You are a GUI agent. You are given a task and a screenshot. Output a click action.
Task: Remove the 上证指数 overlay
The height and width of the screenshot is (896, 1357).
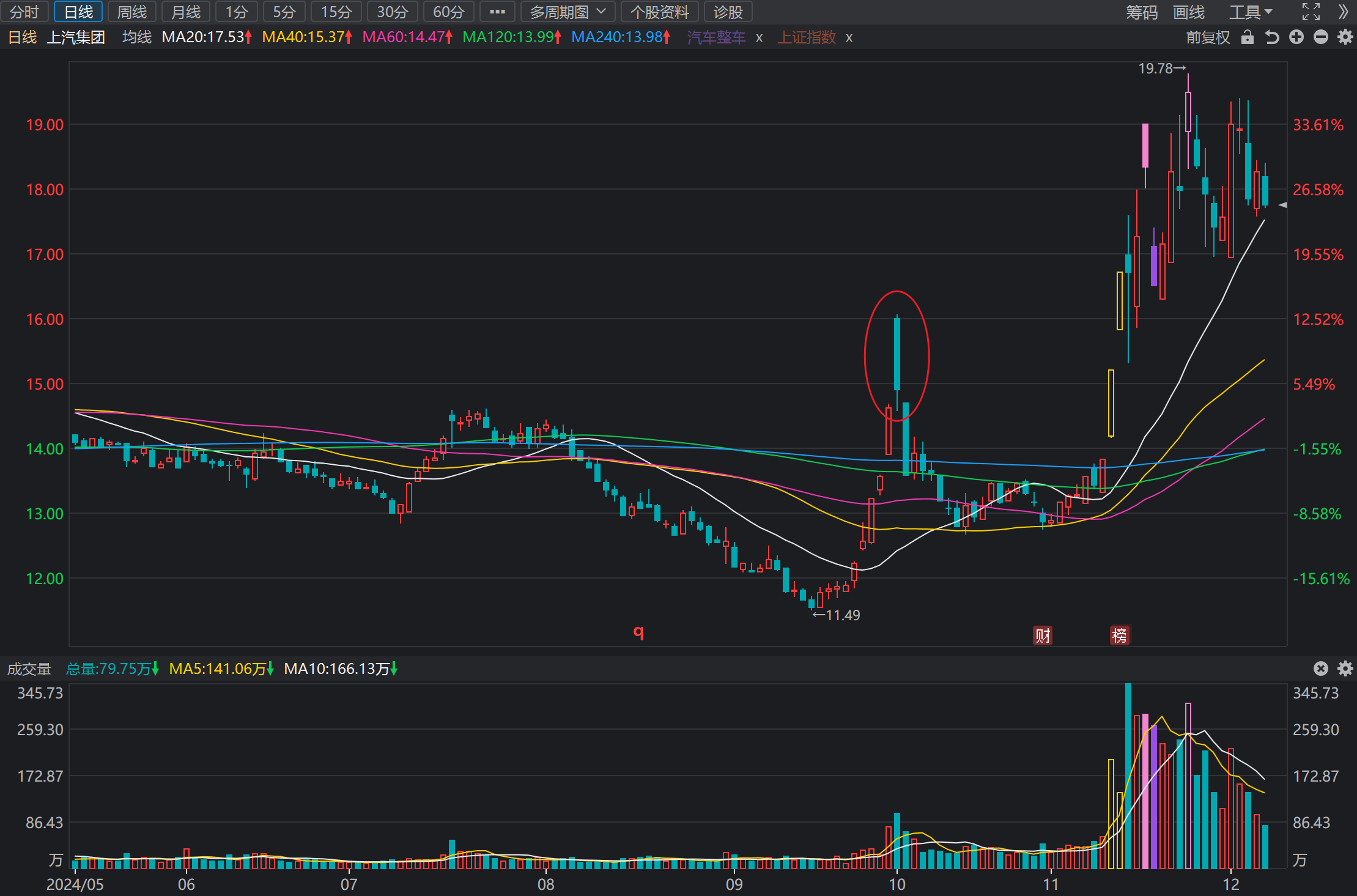click(x=849, y=38)
